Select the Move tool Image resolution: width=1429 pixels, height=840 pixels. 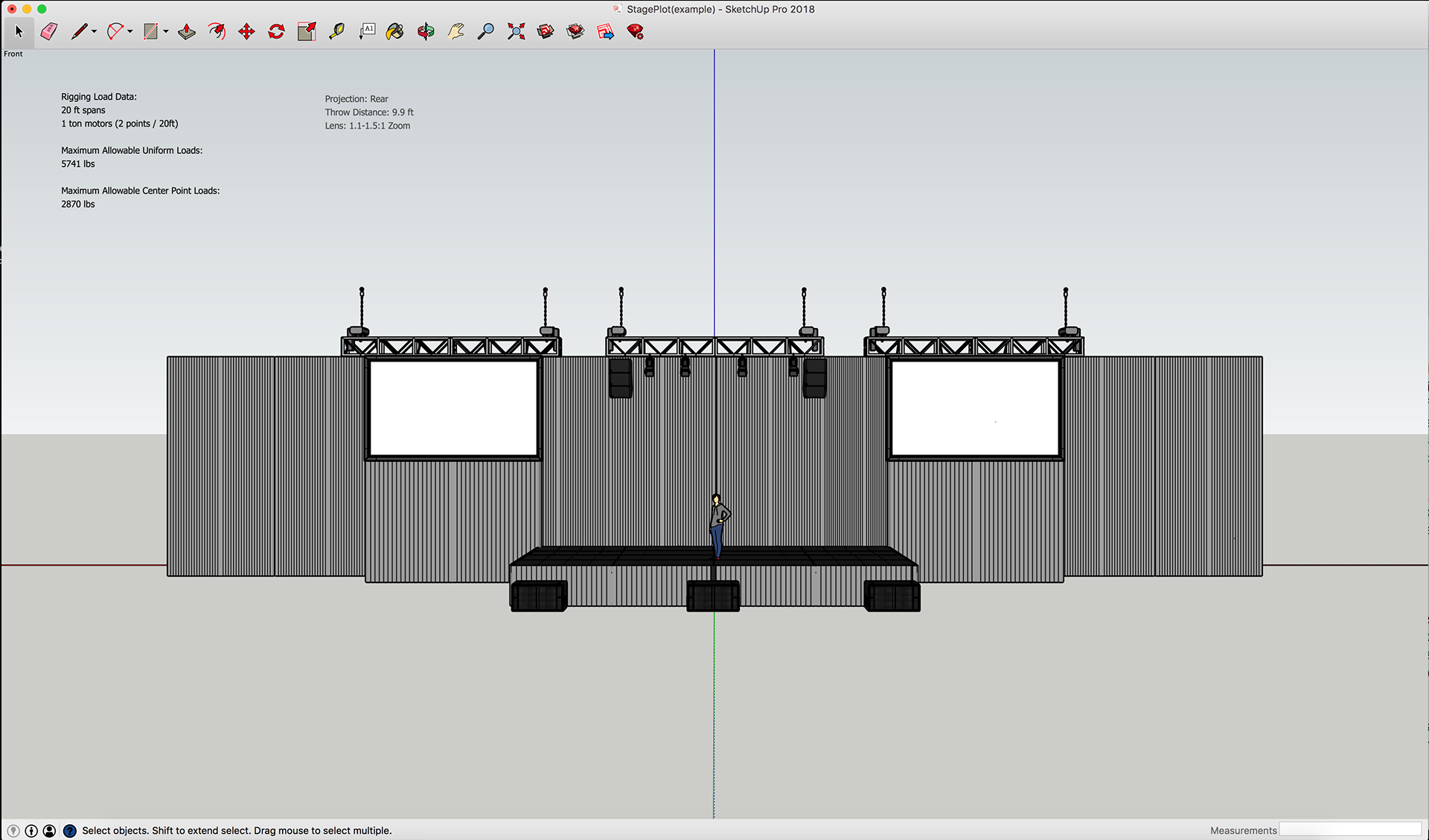coord(246,31)
